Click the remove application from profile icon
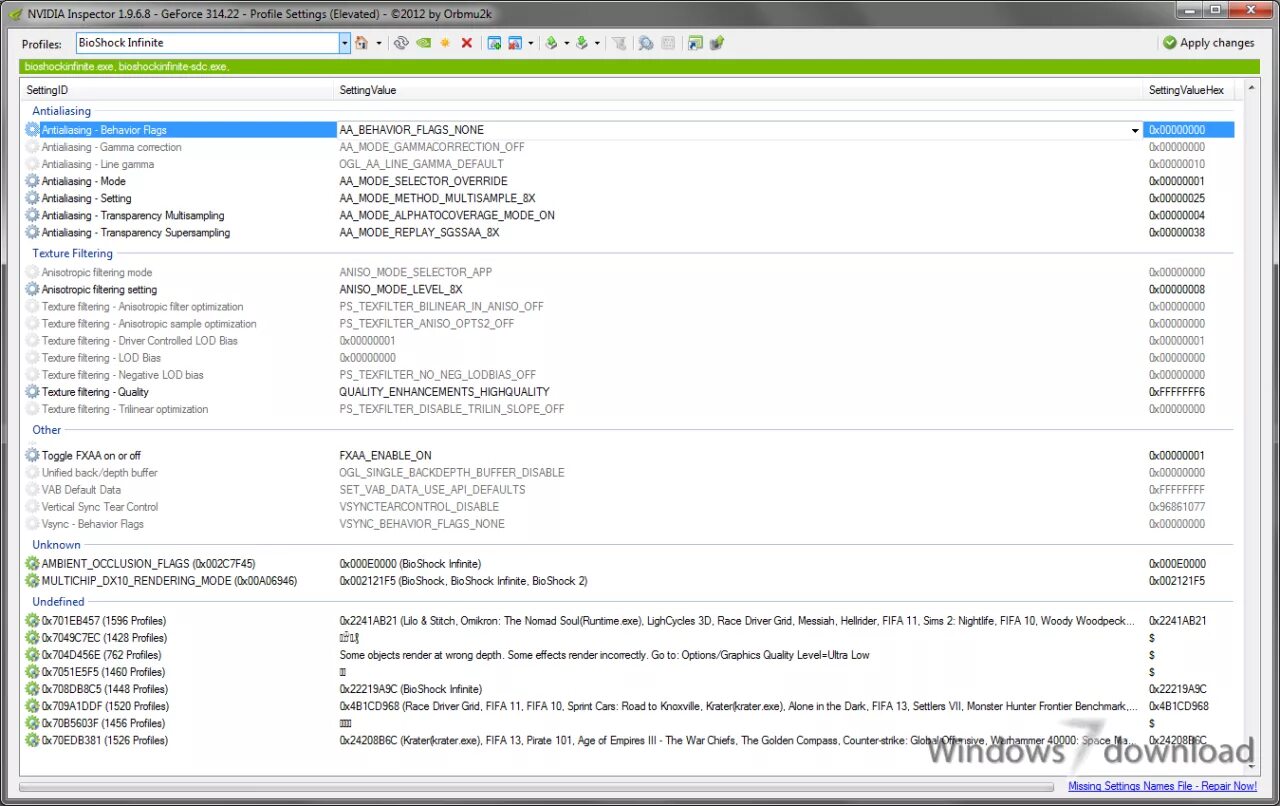The width and height of the screenshot is (1280, 806). [515, 43]
